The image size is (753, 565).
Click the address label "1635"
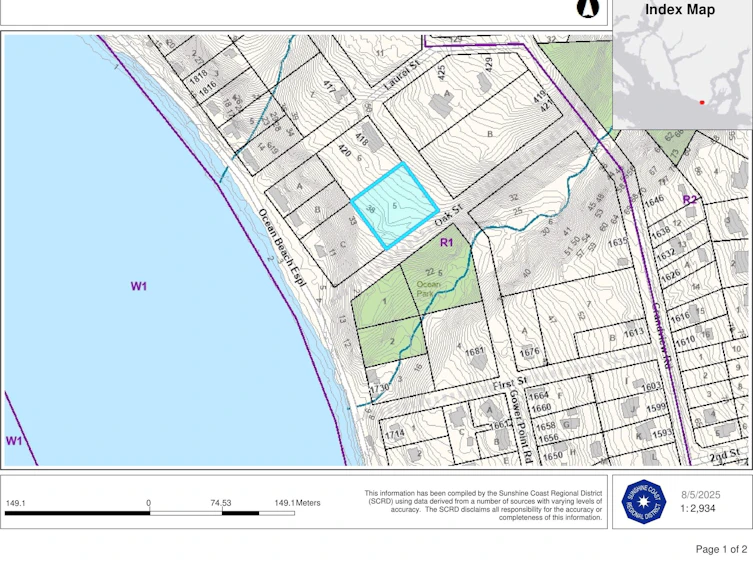617,241
